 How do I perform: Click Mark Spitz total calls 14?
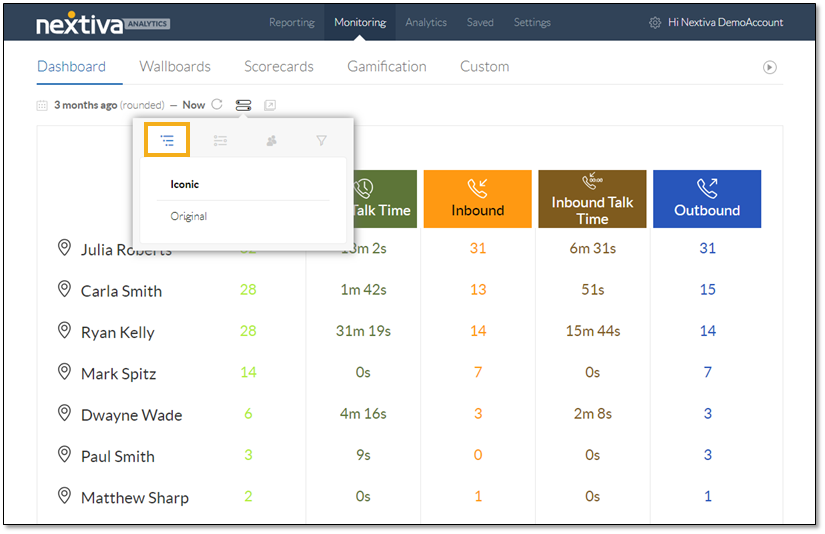pos(248,372)
